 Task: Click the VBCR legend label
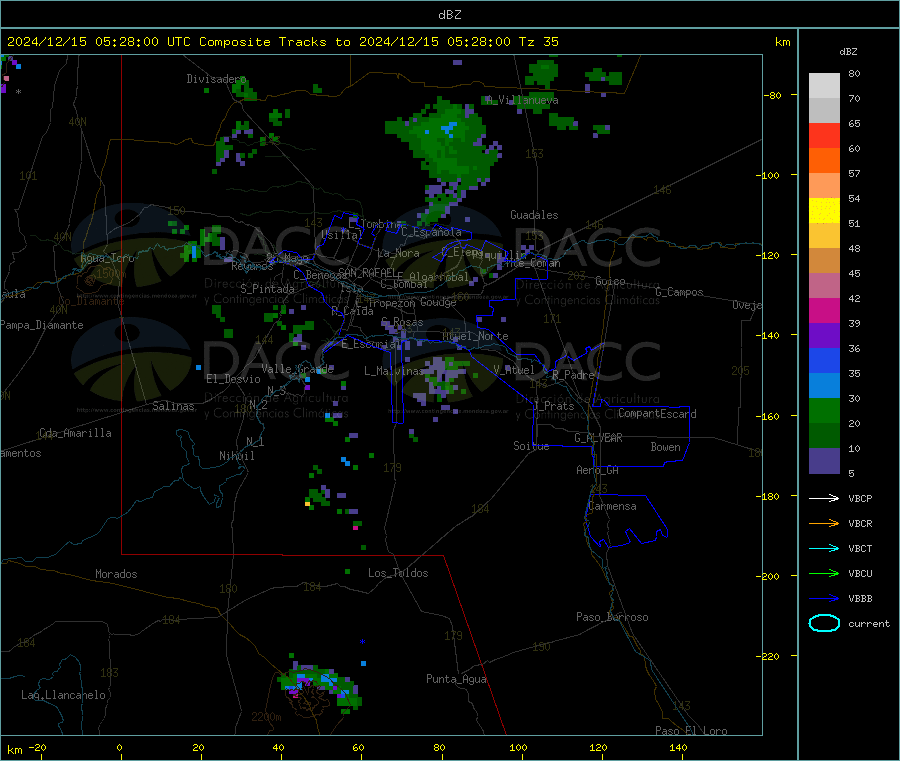[x=860, y=523]
